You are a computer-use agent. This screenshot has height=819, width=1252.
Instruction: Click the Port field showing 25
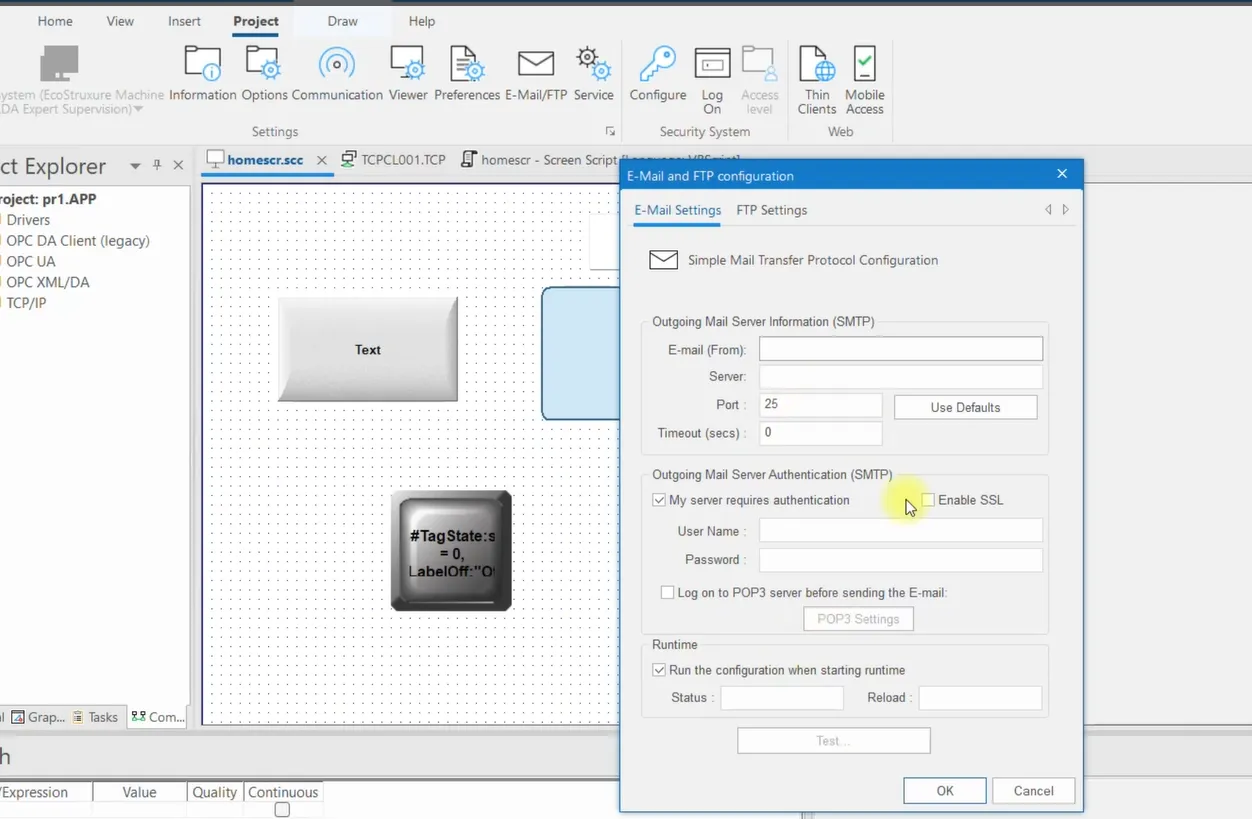click(820, 405)
